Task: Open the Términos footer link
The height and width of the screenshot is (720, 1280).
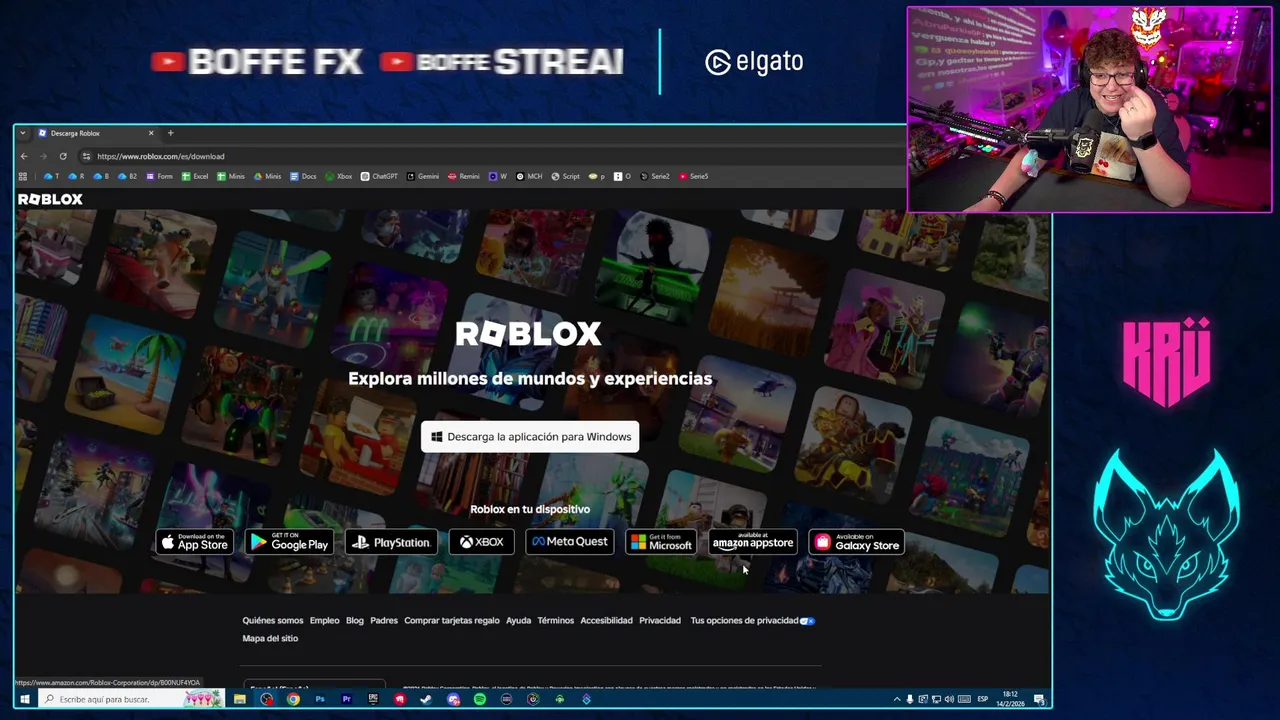Action: click(x=556, y=620)
